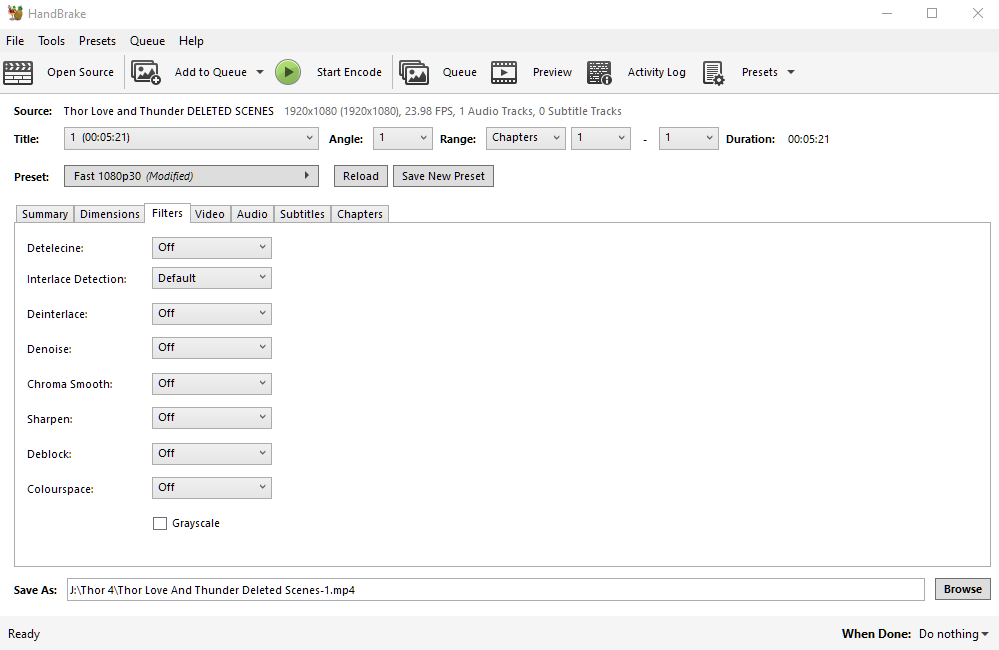Image resolution: width=999 pixels, height=650 pixels.
Task: Click the Add to Queue picture icon
Action: tap(146, 72)
